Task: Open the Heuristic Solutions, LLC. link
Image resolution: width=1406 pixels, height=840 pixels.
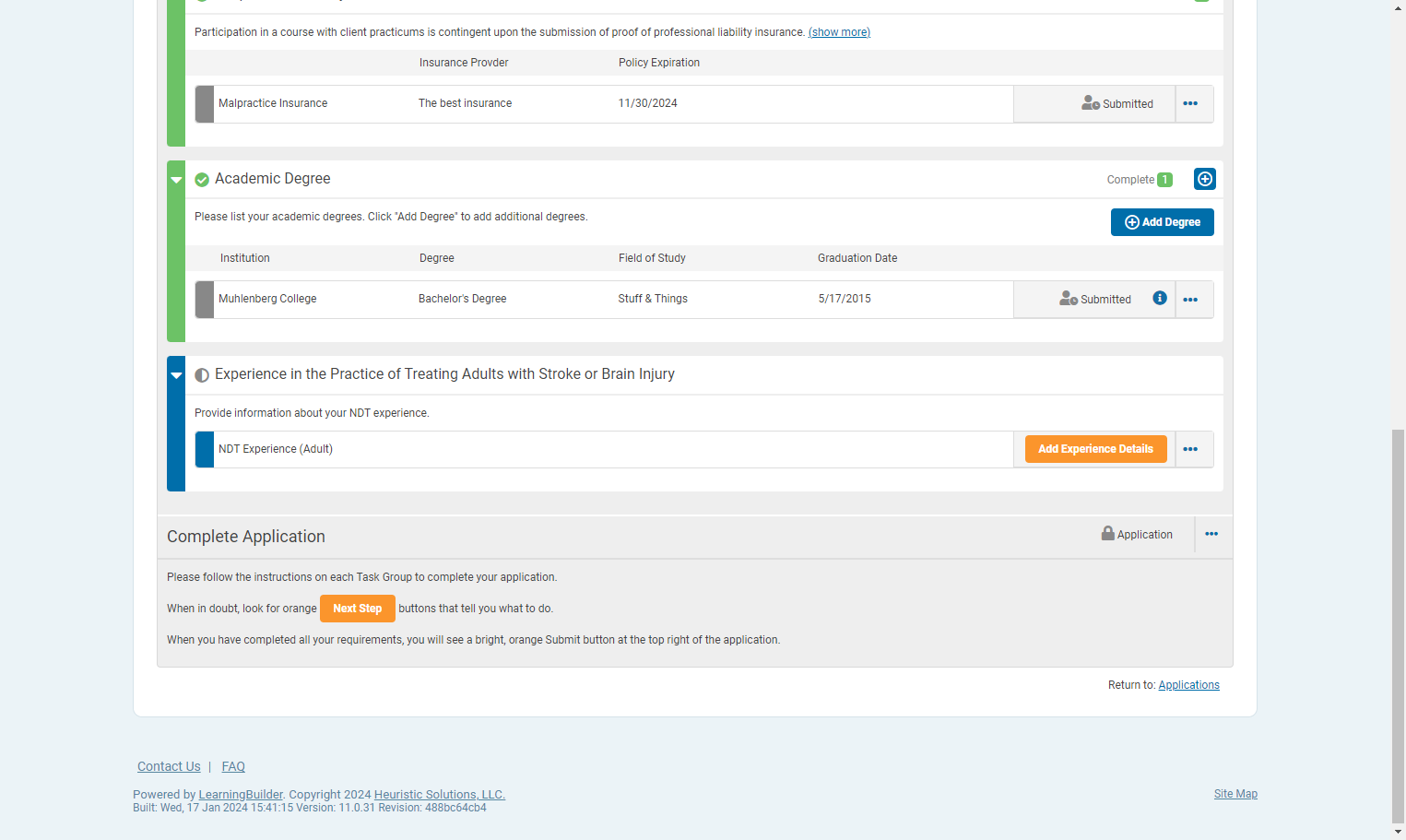Action: [x=440, y=795]
